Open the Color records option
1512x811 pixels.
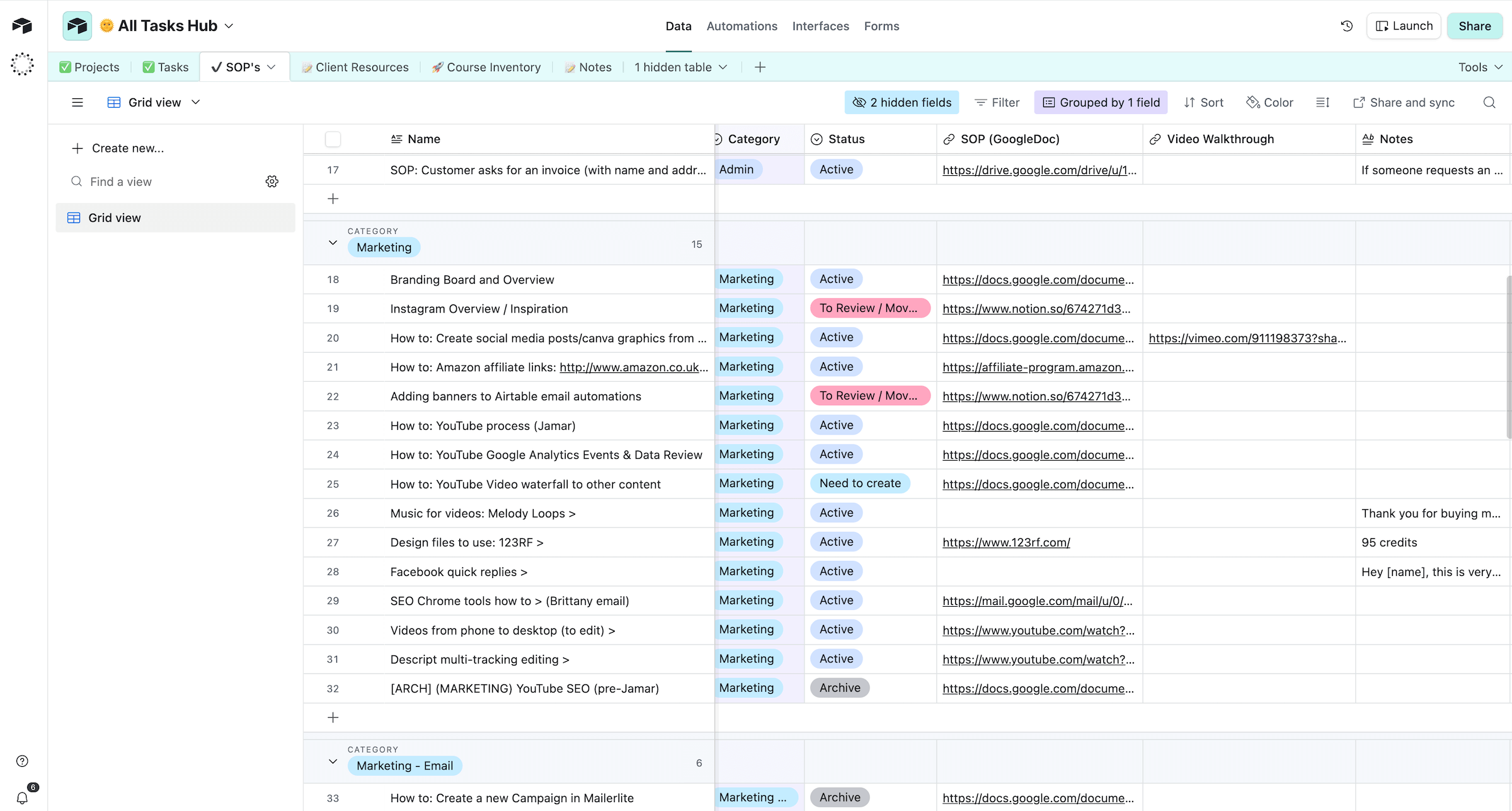1269,102
